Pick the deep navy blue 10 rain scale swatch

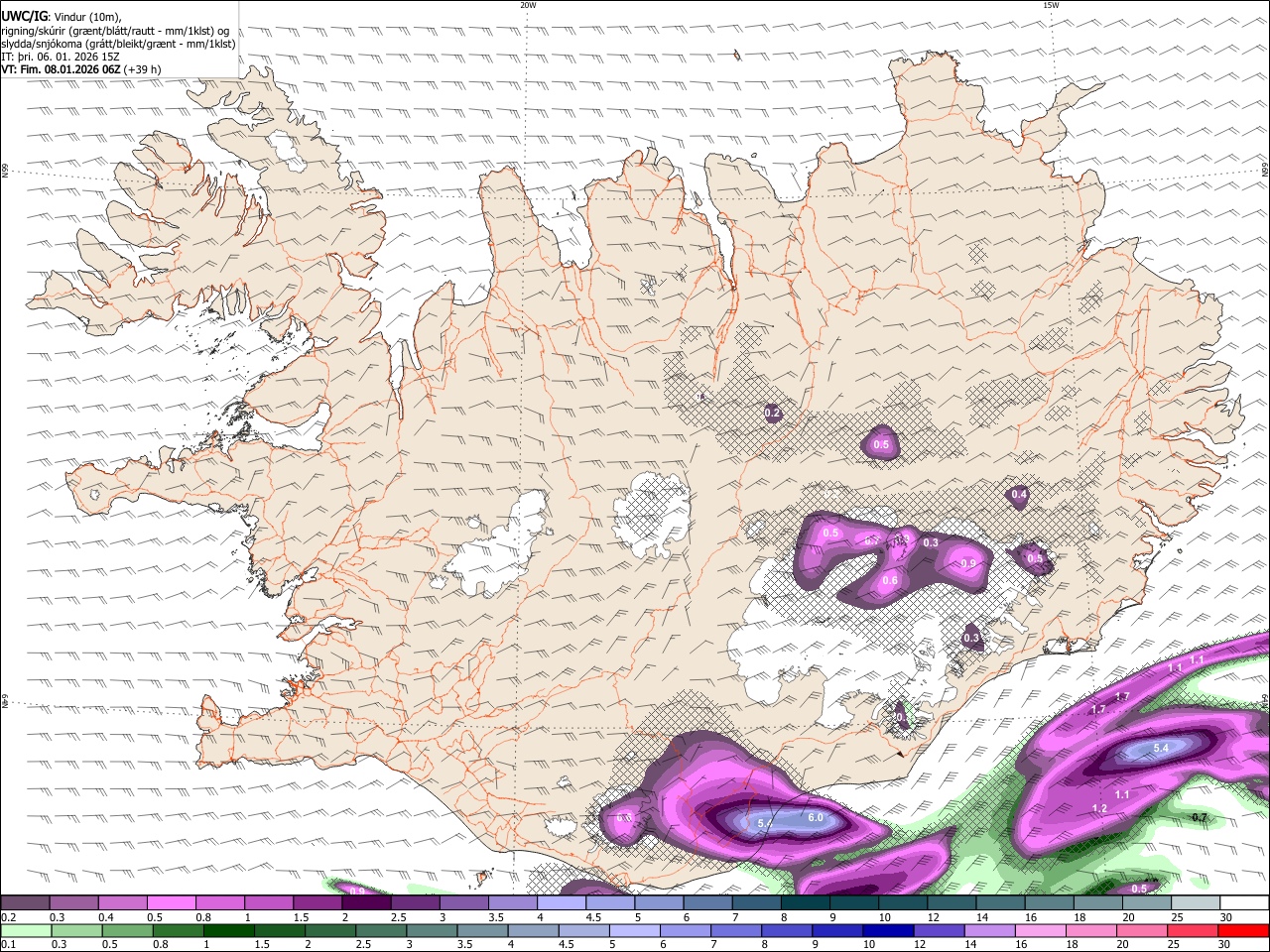click(888, 930)
